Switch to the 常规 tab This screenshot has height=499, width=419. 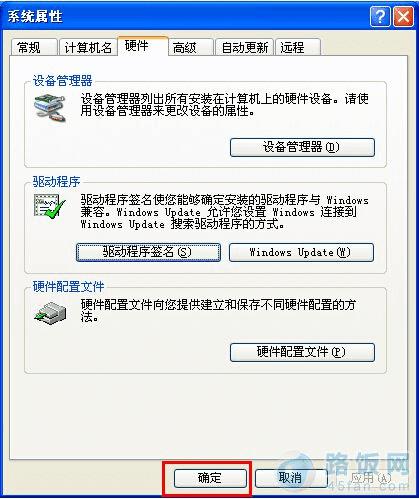34,47
